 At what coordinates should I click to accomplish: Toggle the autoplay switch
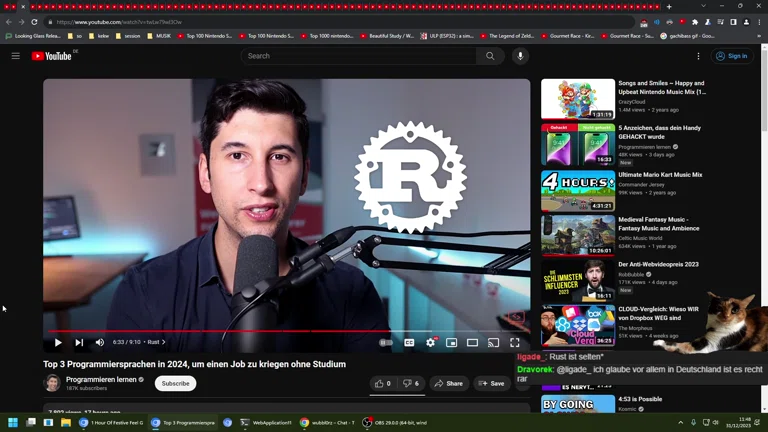coord(386,342)
